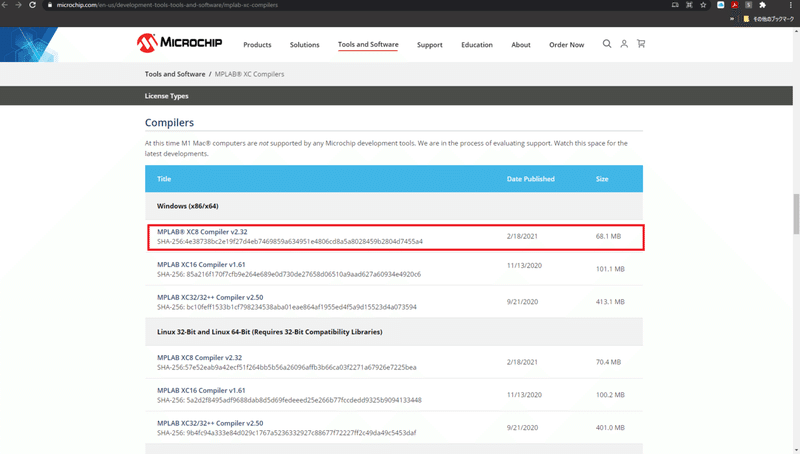The image size is (800, 454).
Task: Click the Windows (x86/x64) section row
Action: coord(394,206)
